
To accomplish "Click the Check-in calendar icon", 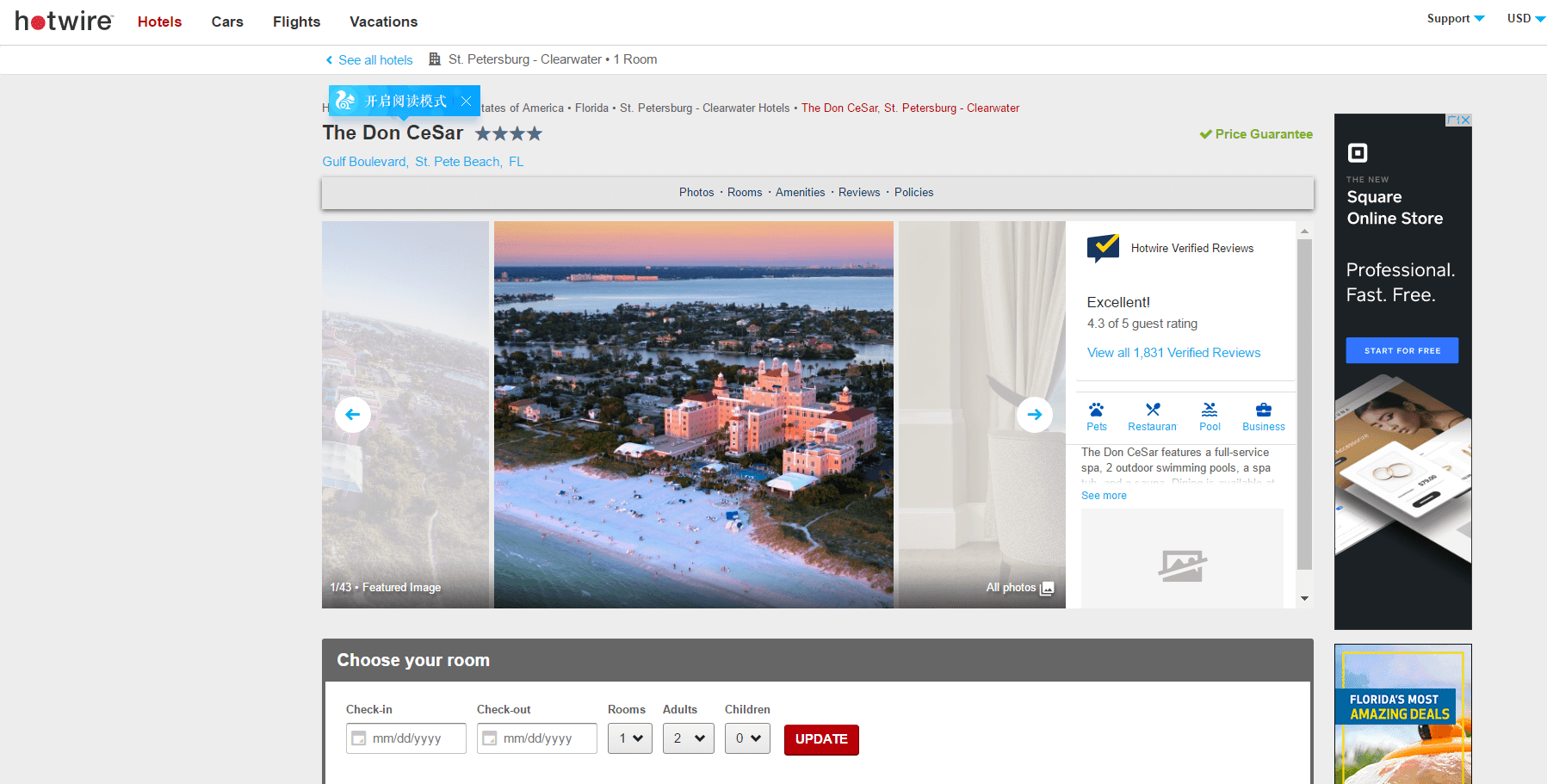I will pos(359,738).
